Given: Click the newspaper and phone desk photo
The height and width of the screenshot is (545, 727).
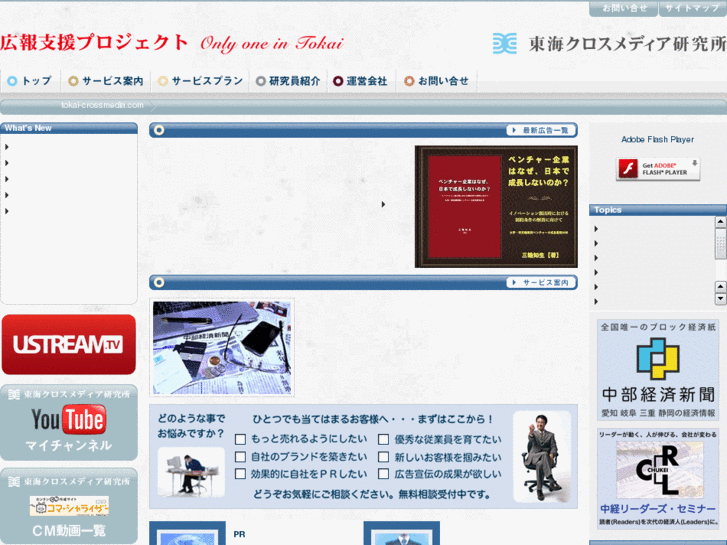Looking at the screenshot, I should coord(222,347).
